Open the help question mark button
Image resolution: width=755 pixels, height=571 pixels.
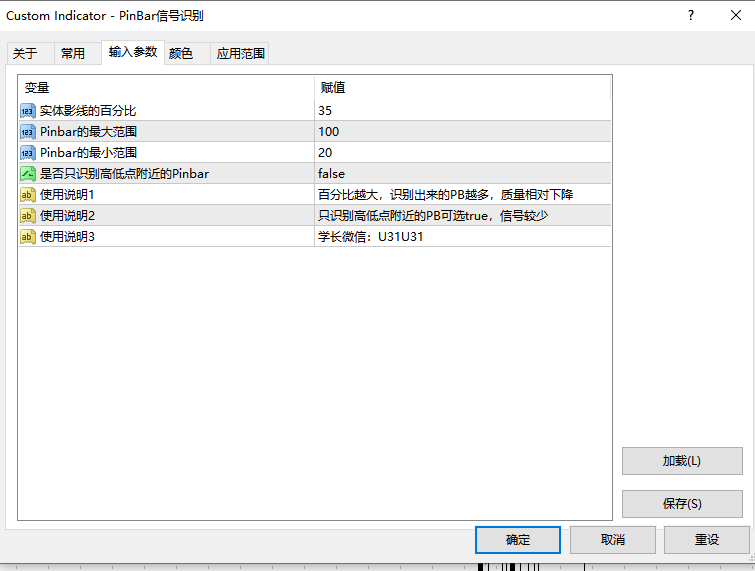(691, 15)
